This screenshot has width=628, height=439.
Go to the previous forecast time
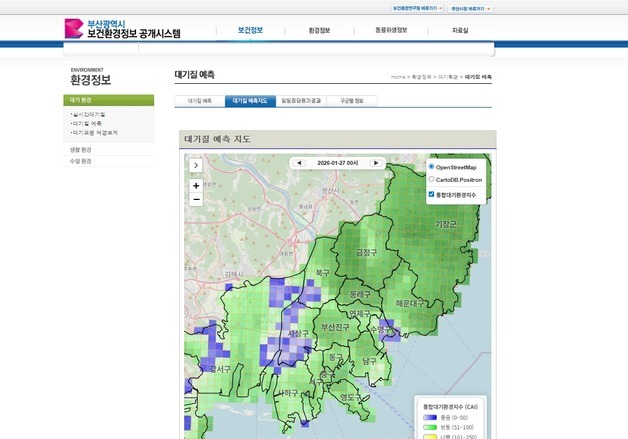[x=299, y=163]
